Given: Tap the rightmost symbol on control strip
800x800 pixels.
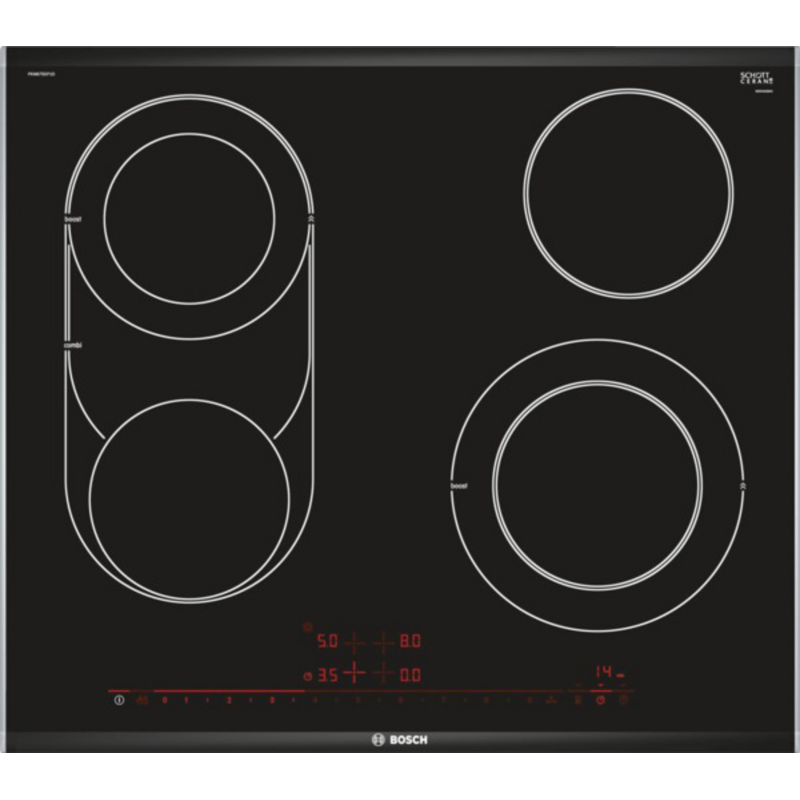Looking at the screenshot, I should [x=624, y=701].
